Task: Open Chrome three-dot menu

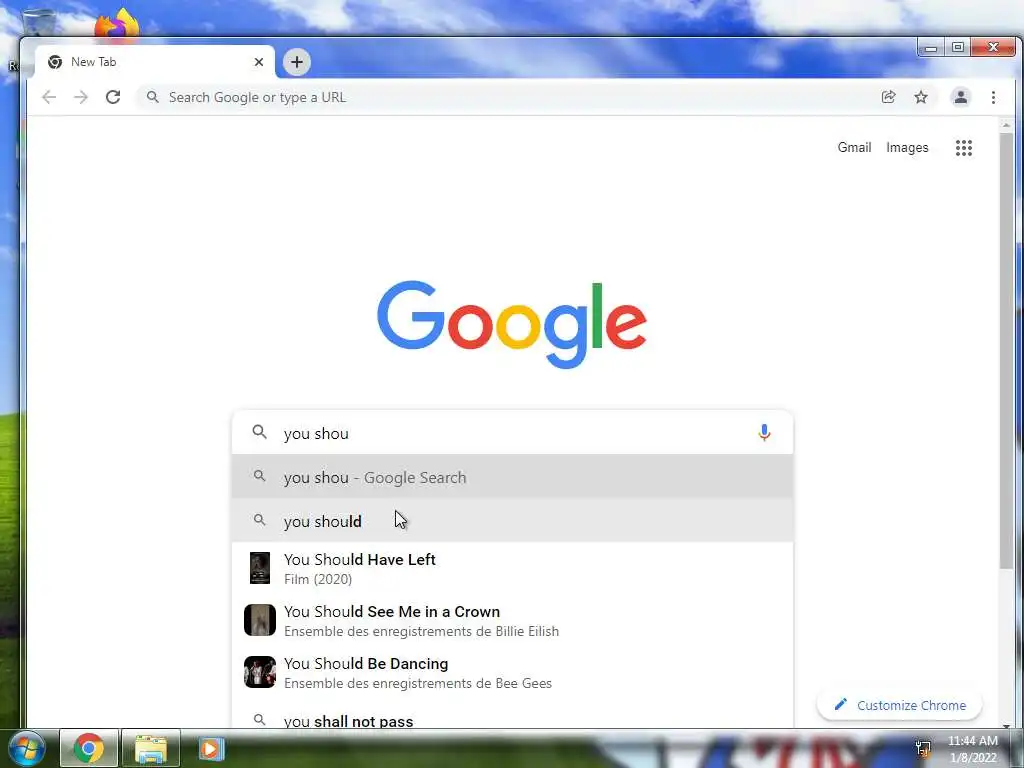Action: click(993, 97)
